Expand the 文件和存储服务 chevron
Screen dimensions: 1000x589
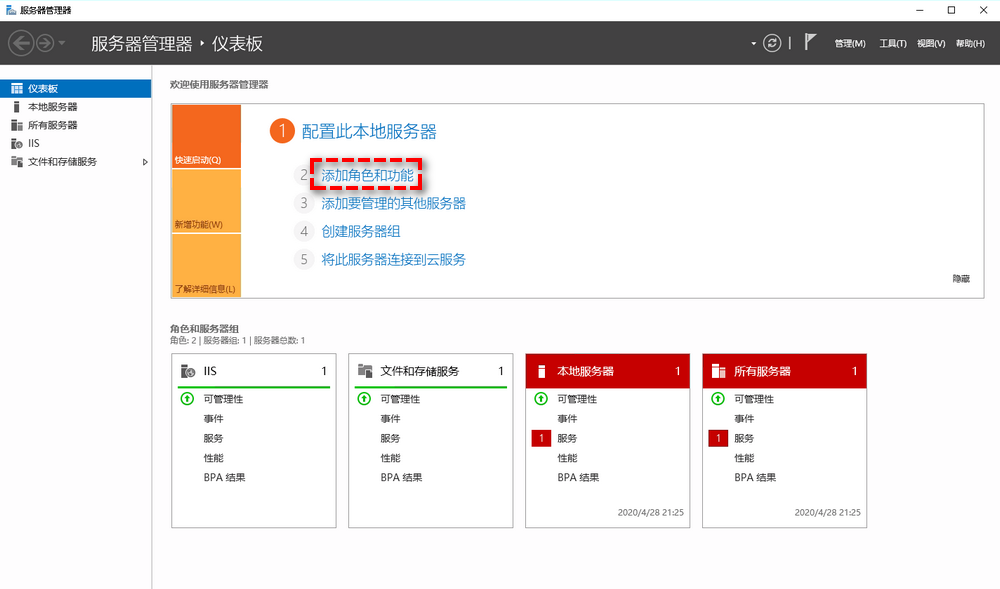coord(143,161)
